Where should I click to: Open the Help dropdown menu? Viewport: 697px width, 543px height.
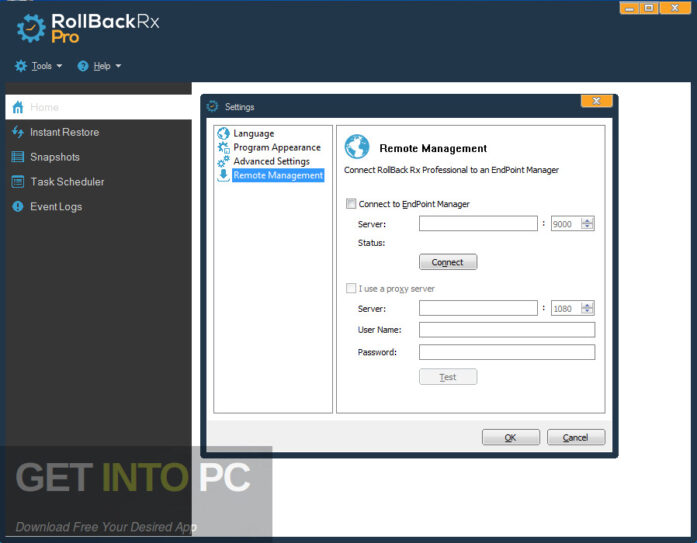pyautogui.click(x=100, y=66)
